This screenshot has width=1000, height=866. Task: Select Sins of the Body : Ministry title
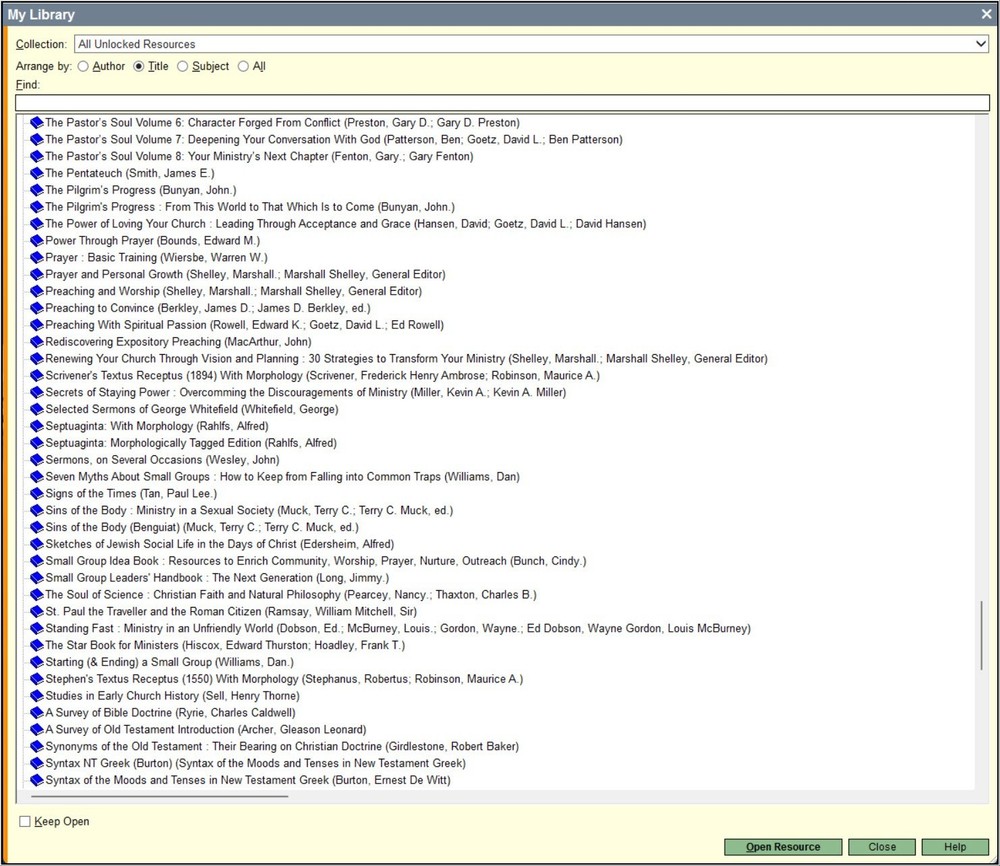(249, 511)
